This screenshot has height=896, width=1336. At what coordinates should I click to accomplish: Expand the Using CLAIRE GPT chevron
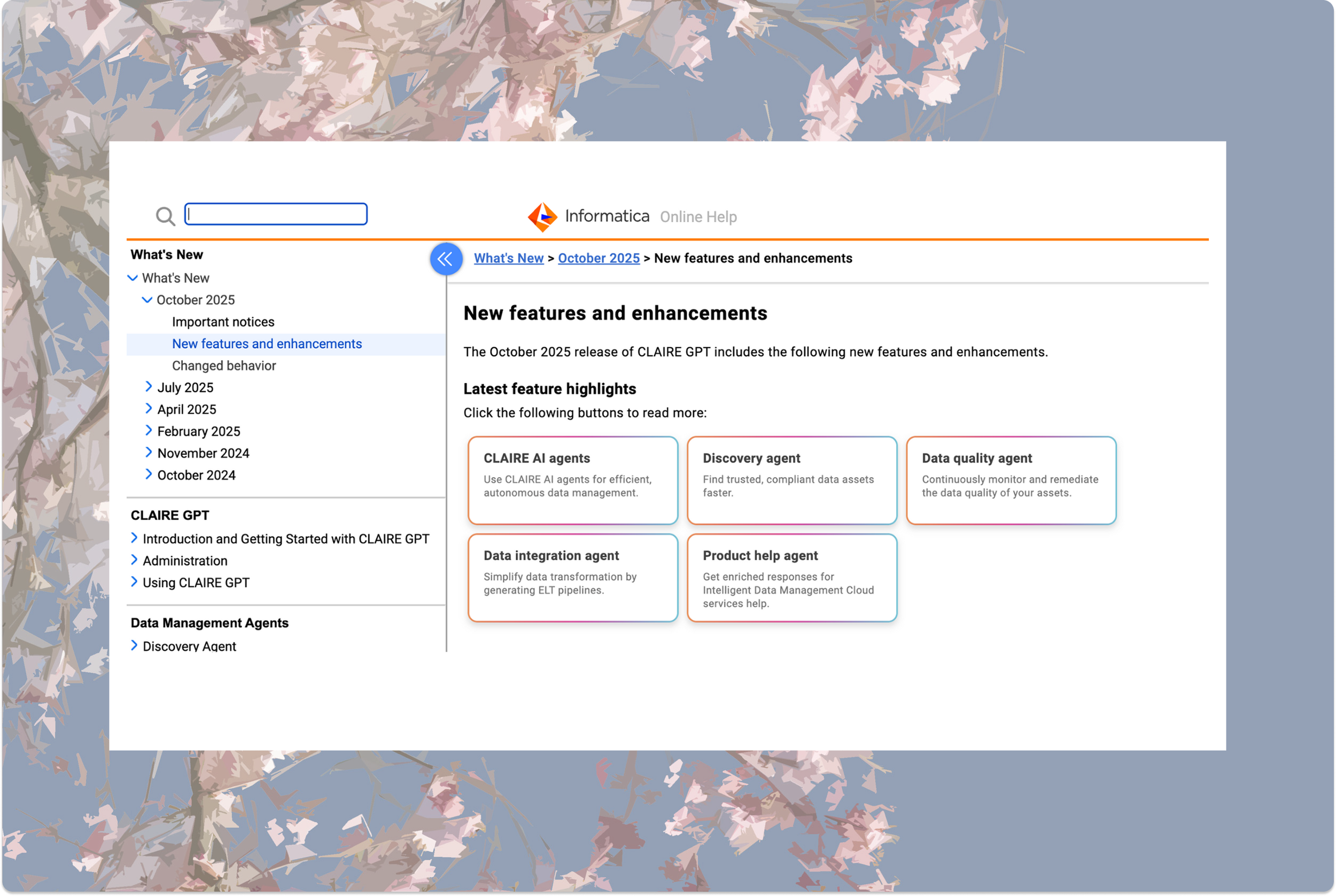tap(134, 582)
